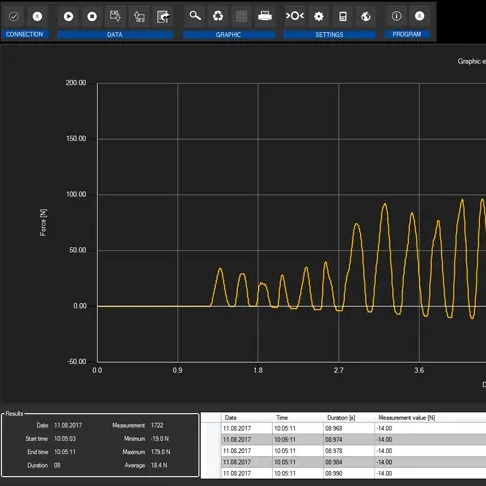
Task: Click the disconnect X icon under Connection
Action: point(37,16)
